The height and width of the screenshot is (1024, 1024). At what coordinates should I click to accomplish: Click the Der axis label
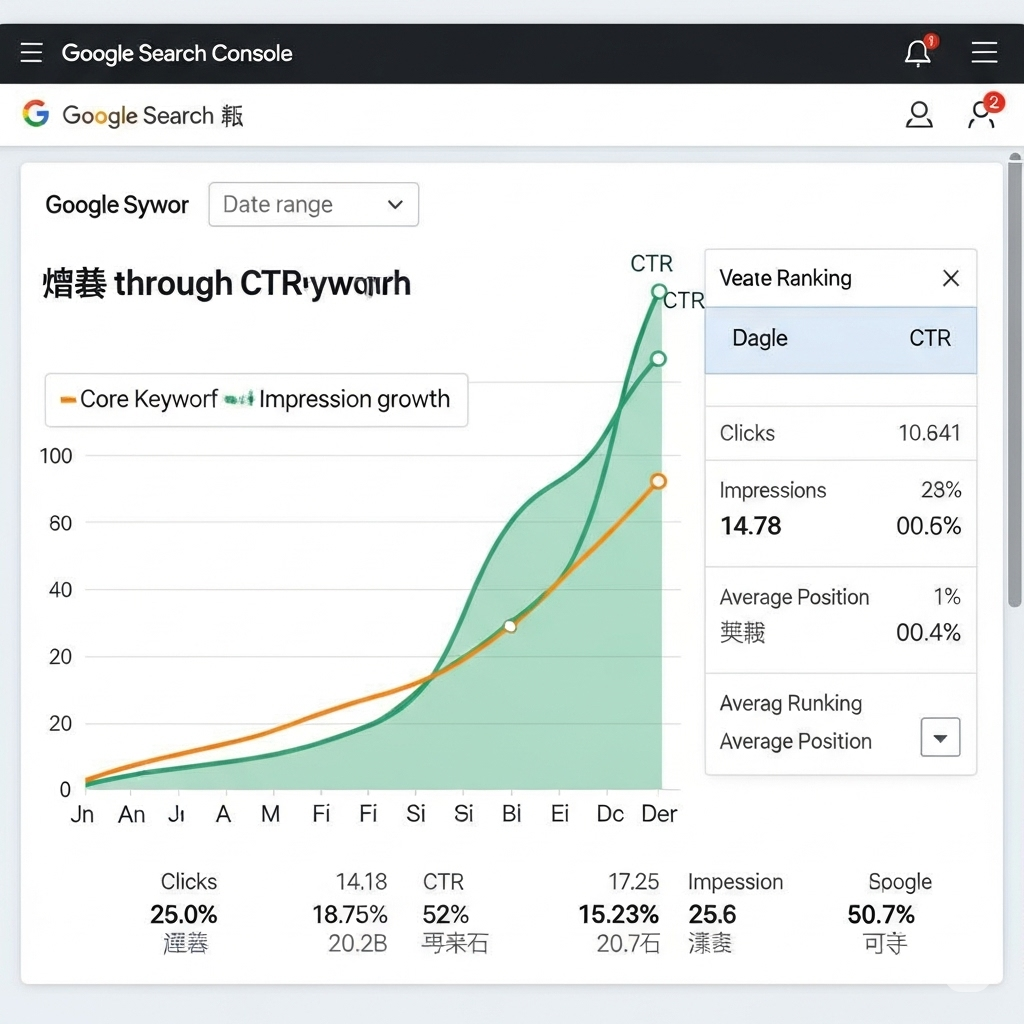(x=659, y=814)
